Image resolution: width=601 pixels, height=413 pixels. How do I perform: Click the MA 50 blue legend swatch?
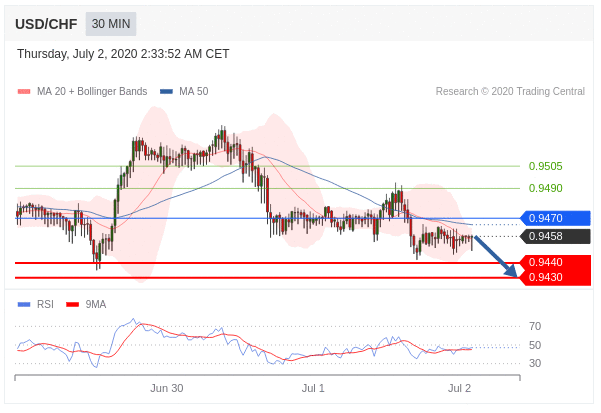point(166,92)
